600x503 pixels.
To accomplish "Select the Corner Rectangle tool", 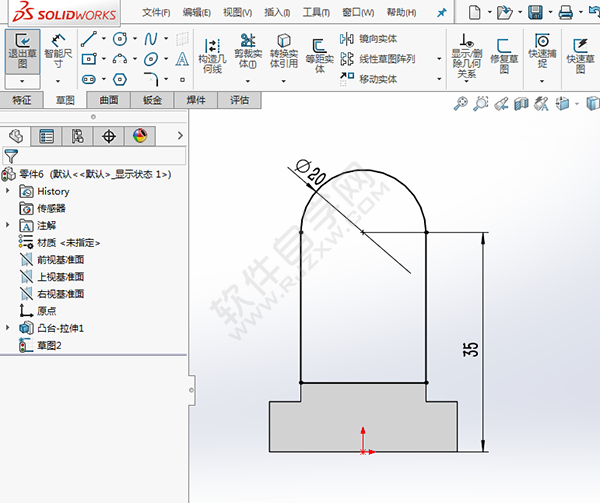I will 89,59.
